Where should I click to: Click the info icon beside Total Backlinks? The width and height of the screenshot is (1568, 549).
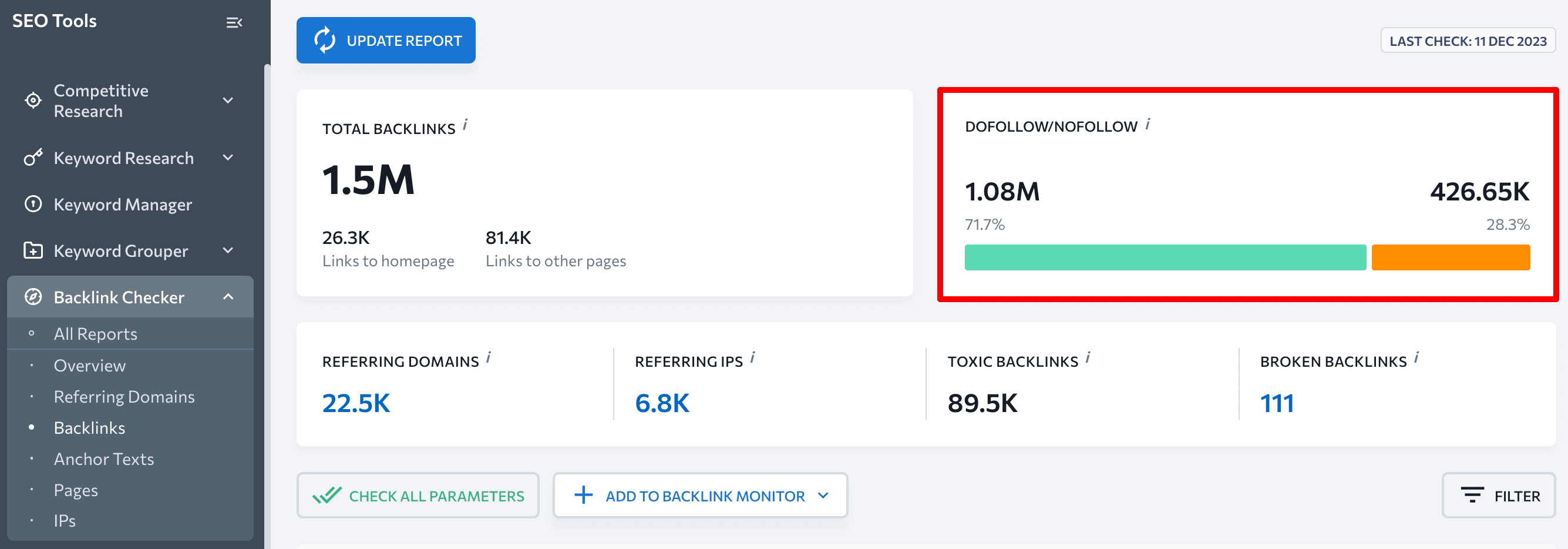click(x=467, y=123)
